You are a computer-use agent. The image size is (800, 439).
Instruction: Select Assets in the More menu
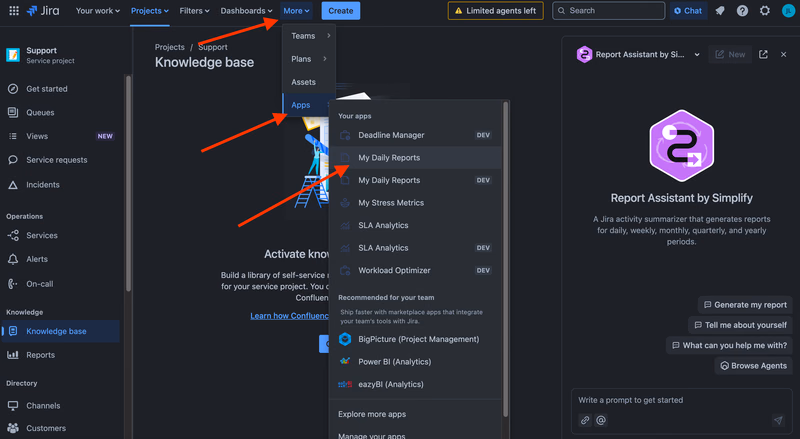(309, 82)
